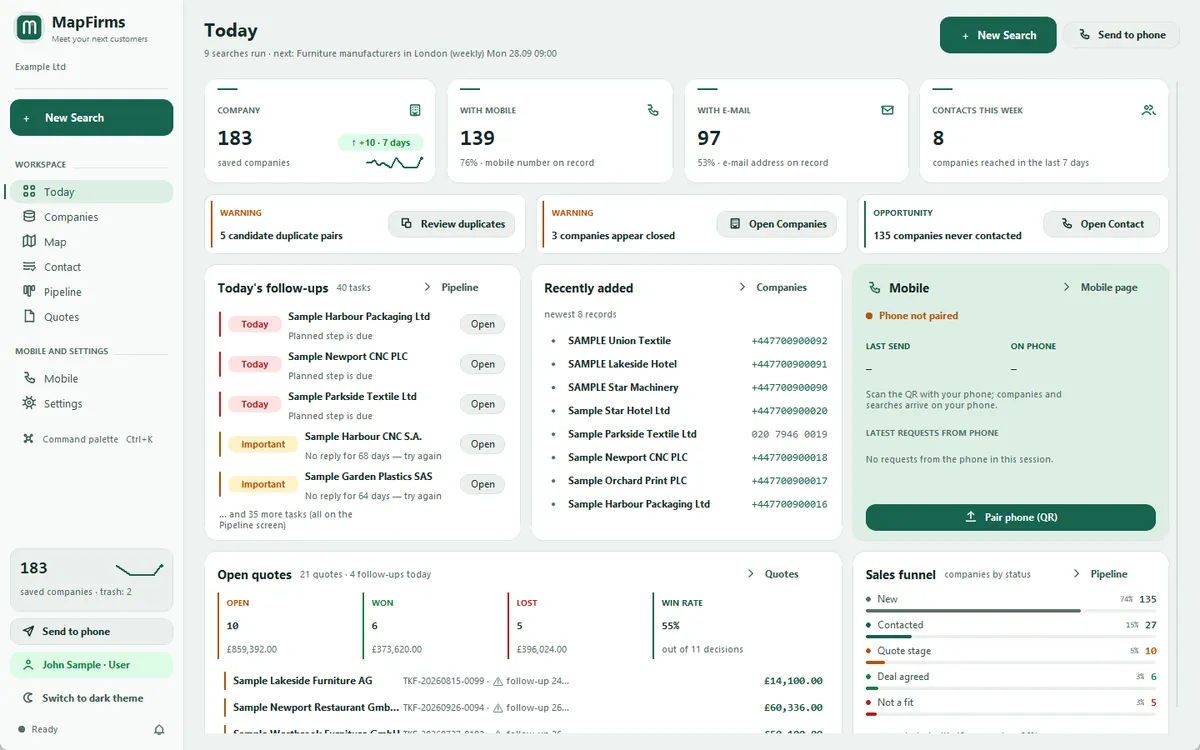Click SAMPLE Lakeside Hotel entry
The width and height of the screenshot is (1200, 750).
(x=622, y=364)
